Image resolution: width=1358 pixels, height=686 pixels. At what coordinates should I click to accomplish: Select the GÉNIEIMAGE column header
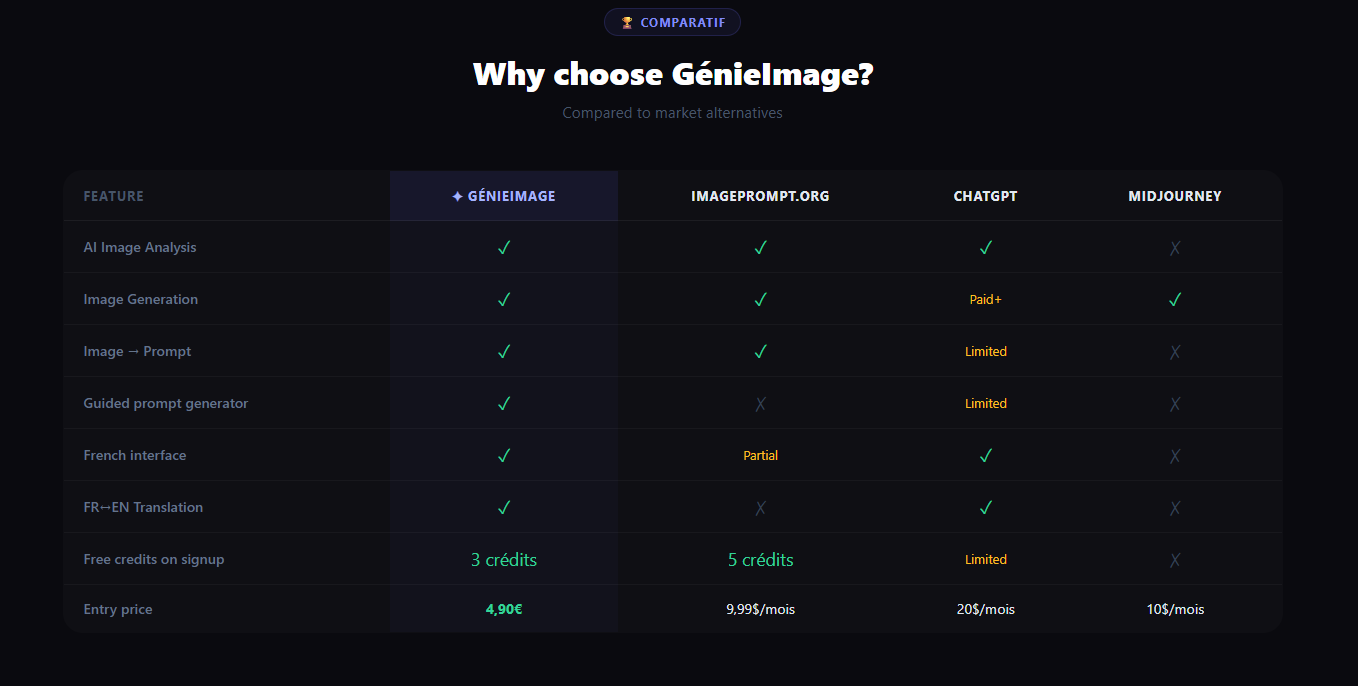pos(503,196)
